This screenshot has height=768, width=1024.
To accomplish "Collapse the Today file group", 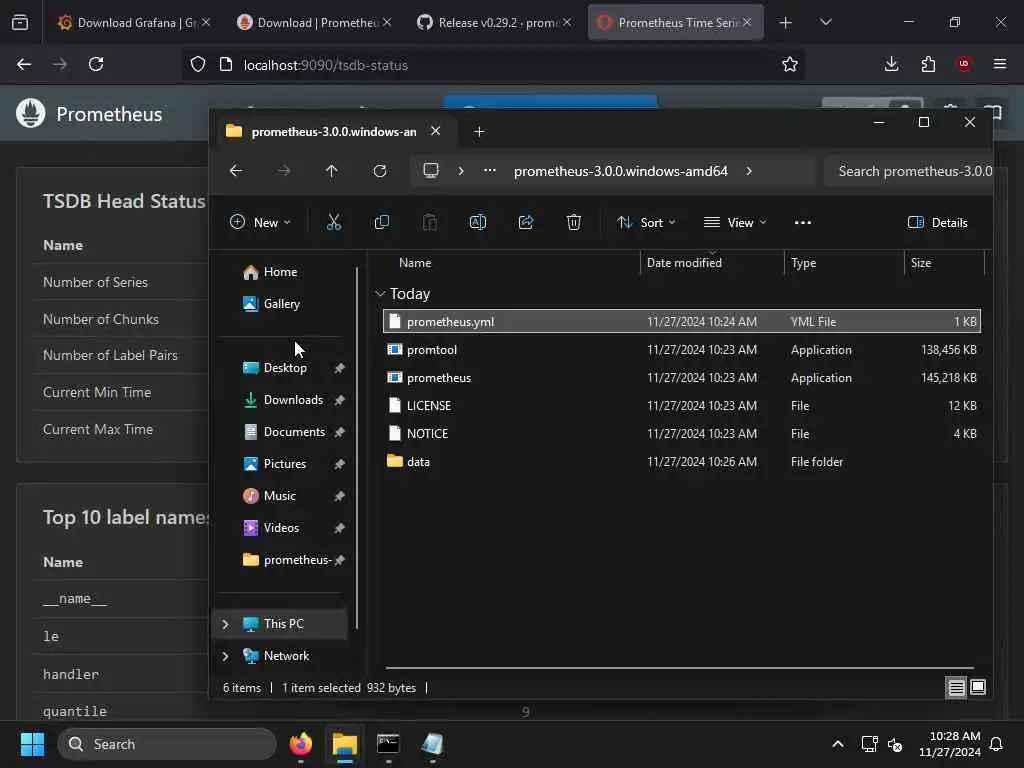I will pos(380,294).
